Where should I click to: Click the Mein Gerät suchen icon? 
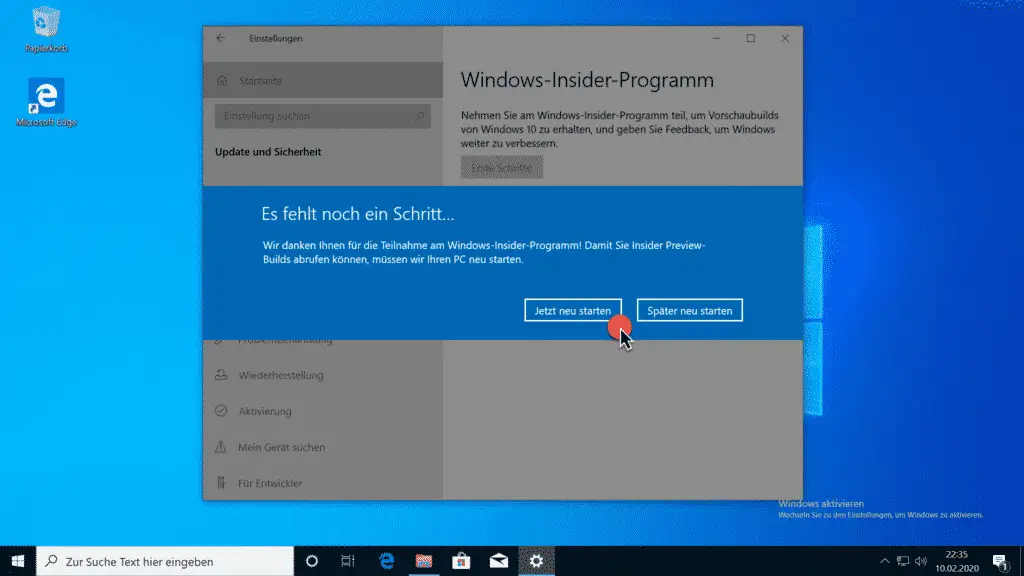(221, 447)
